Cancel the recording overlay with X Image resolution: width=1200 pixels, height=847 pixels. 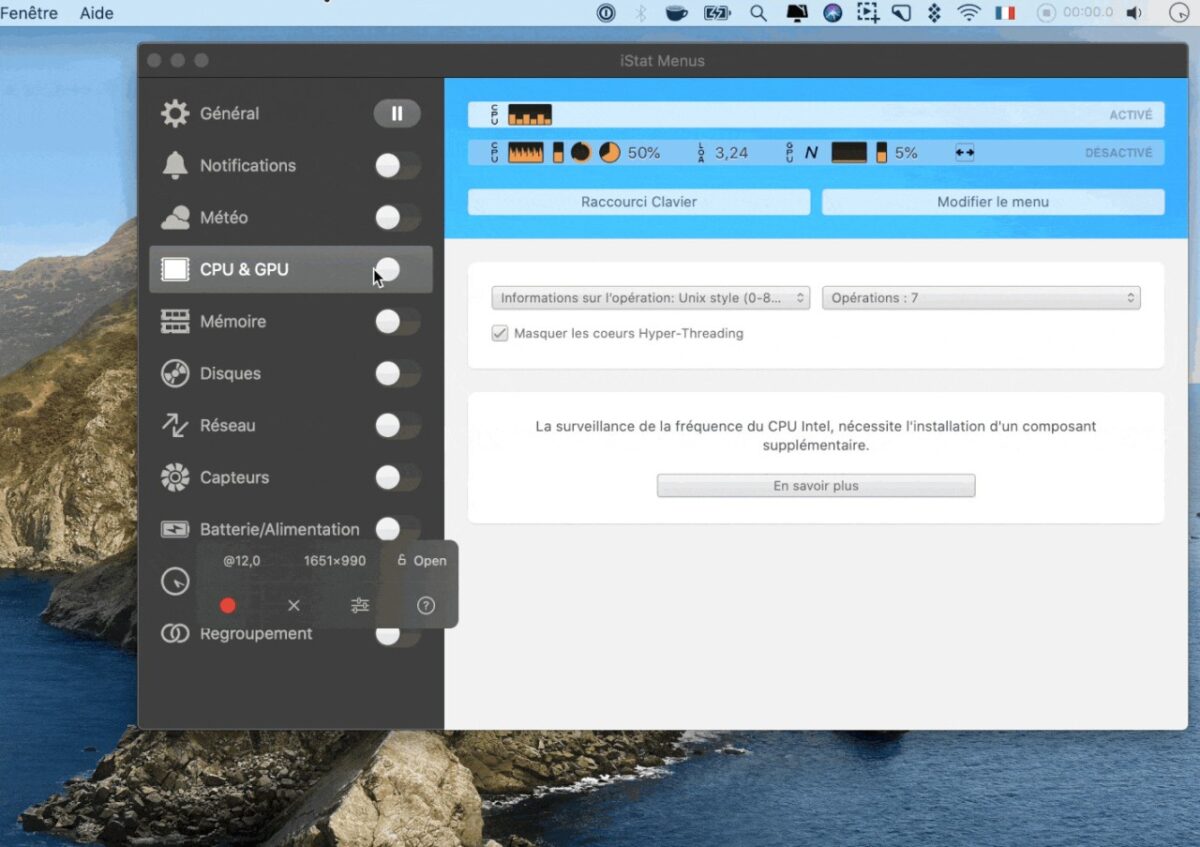point(294,605)
